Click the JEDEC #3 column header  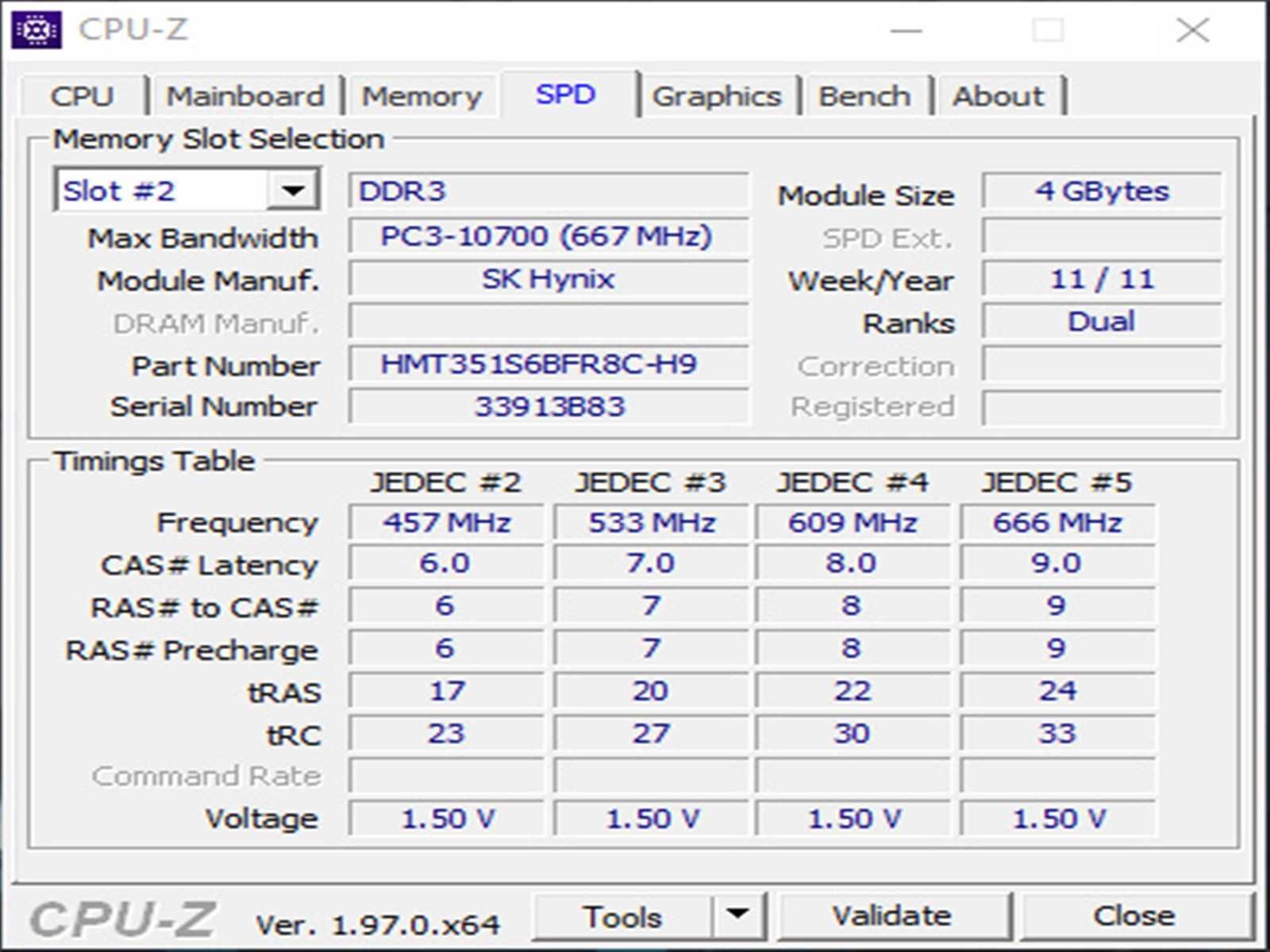click(651, 482)
